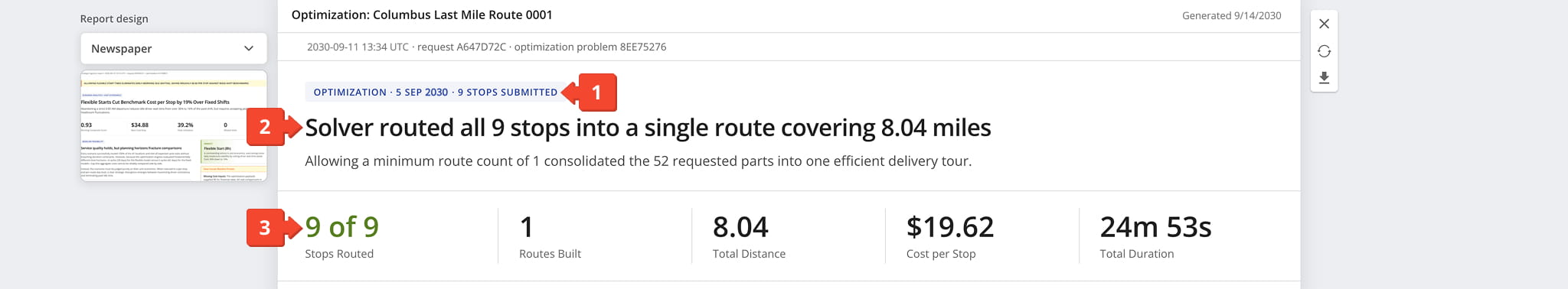
Task: Close the report preview panel
Action: click(x=1324, y=24)
